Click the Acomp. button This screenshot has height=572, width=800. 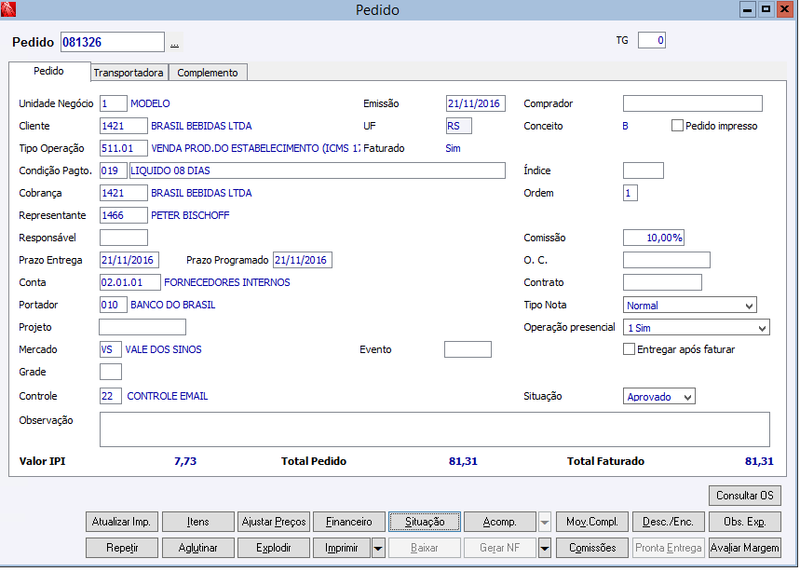[500, 522]
